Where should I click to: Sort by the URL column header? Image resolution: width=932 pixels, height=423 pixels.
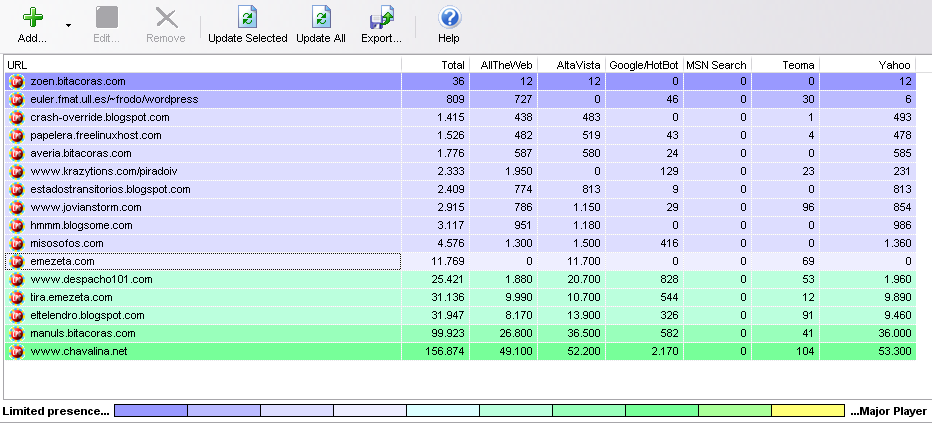click(203, 65)
